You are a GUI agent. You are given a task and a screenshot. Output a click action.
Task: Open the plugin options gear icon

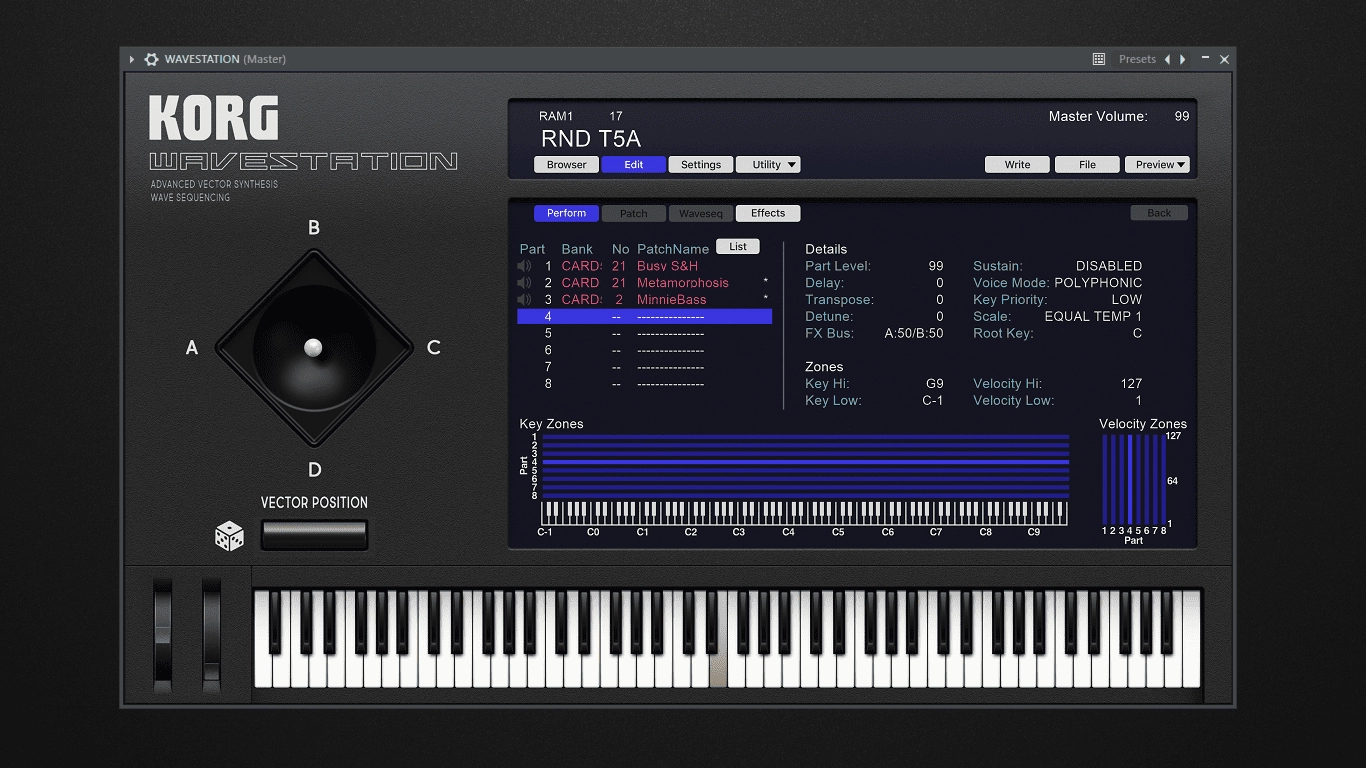coord(151,59)
